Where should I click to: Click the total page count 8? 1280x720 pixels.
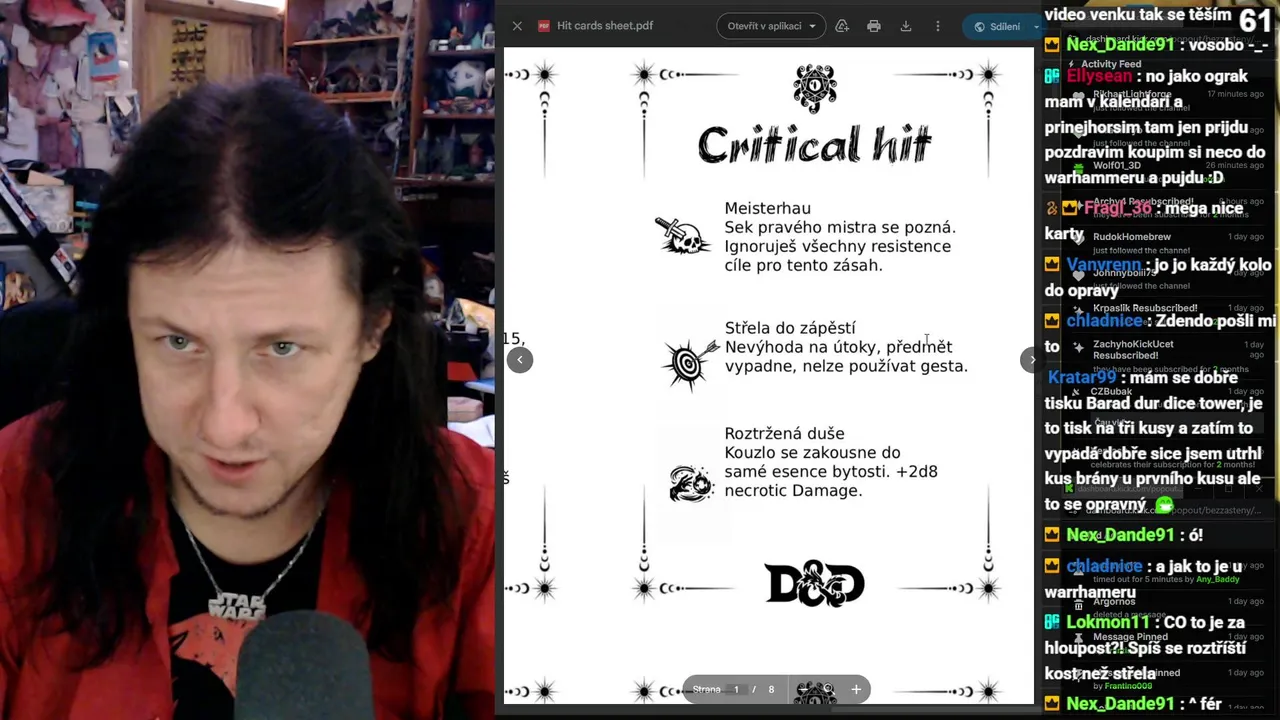(771, 689)
